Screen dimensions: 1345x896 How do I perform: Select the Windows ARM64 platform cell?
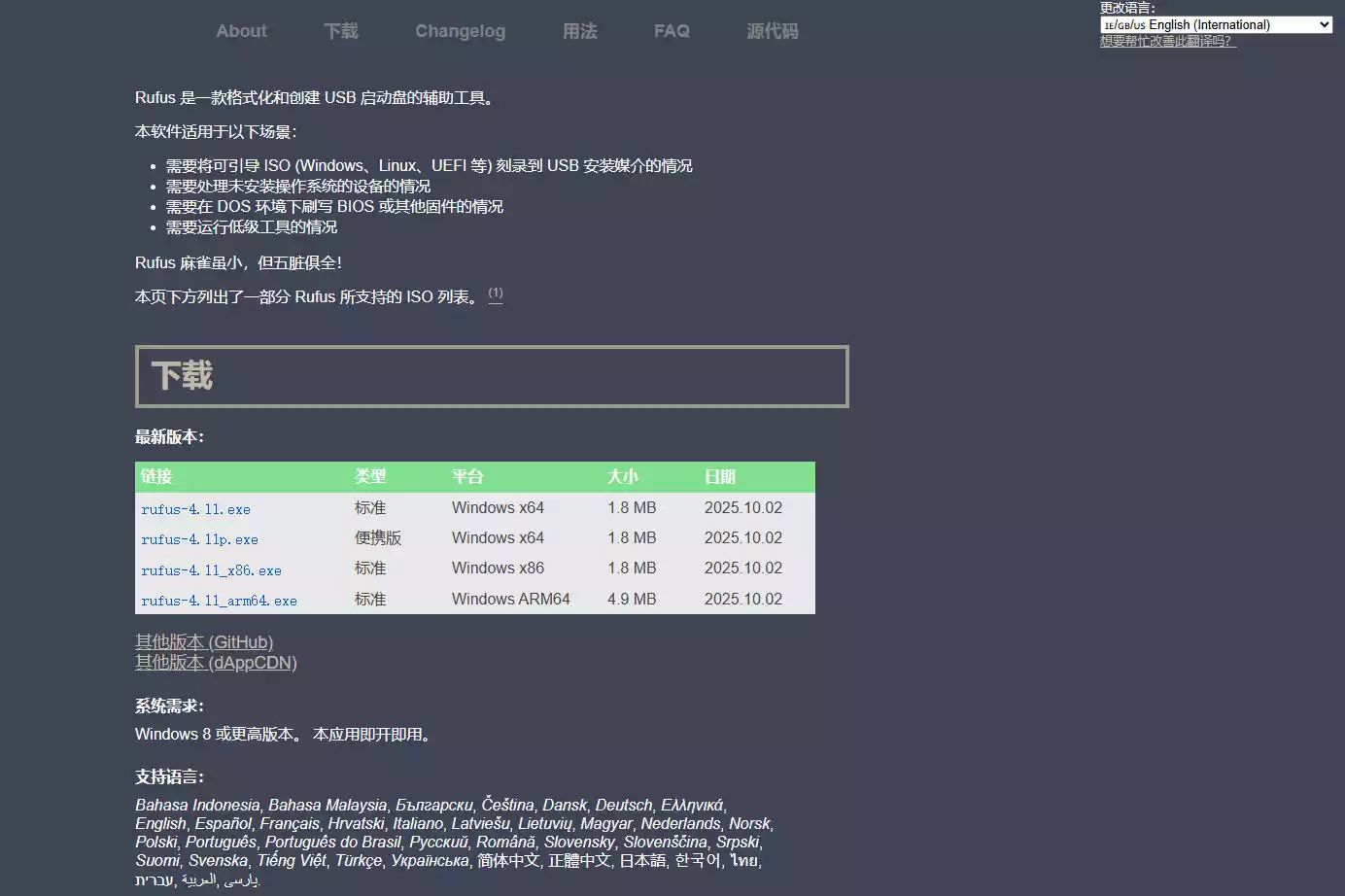[x=511, y=600]
